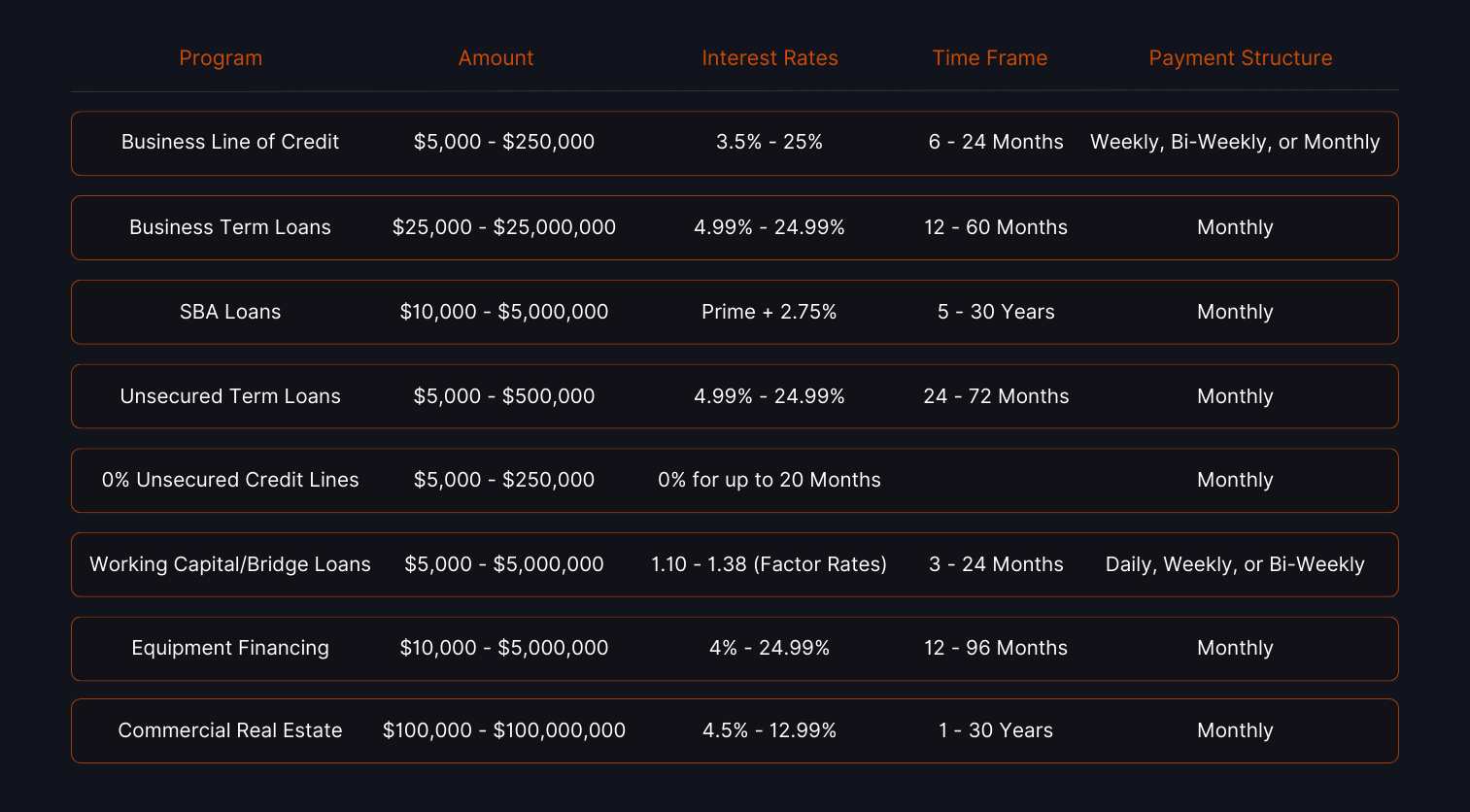Click the Time Frame column header
1470x812 pixels.
tap(989, 58)
